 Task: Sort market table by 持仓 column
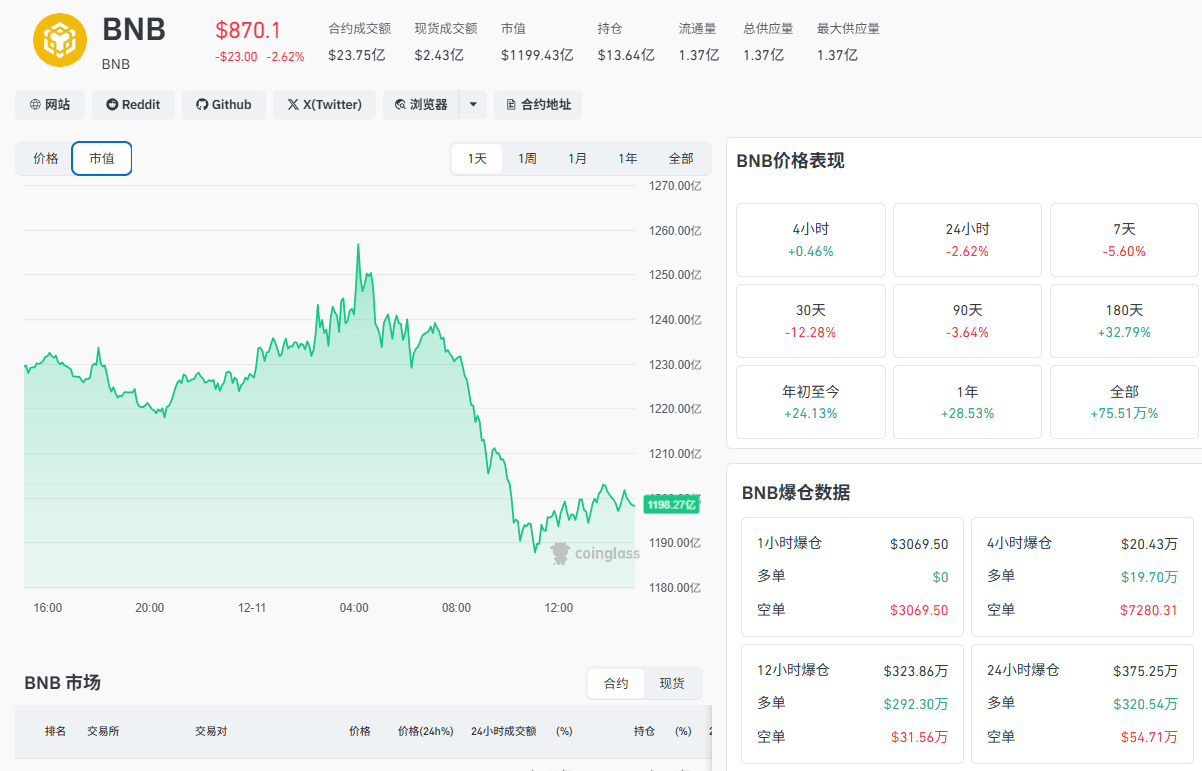[x=644, y=731]
